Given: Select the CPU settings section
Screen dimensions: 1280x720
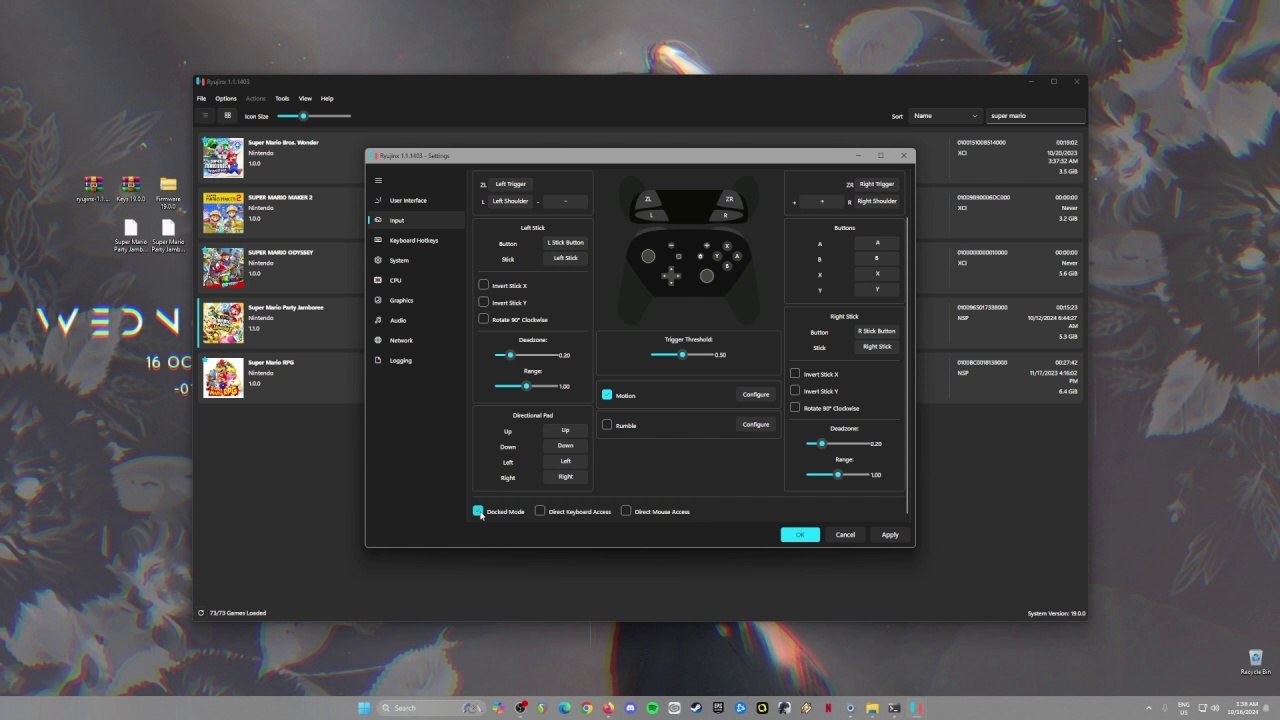Looking at the screenshot, I should [x=395, y=280].
